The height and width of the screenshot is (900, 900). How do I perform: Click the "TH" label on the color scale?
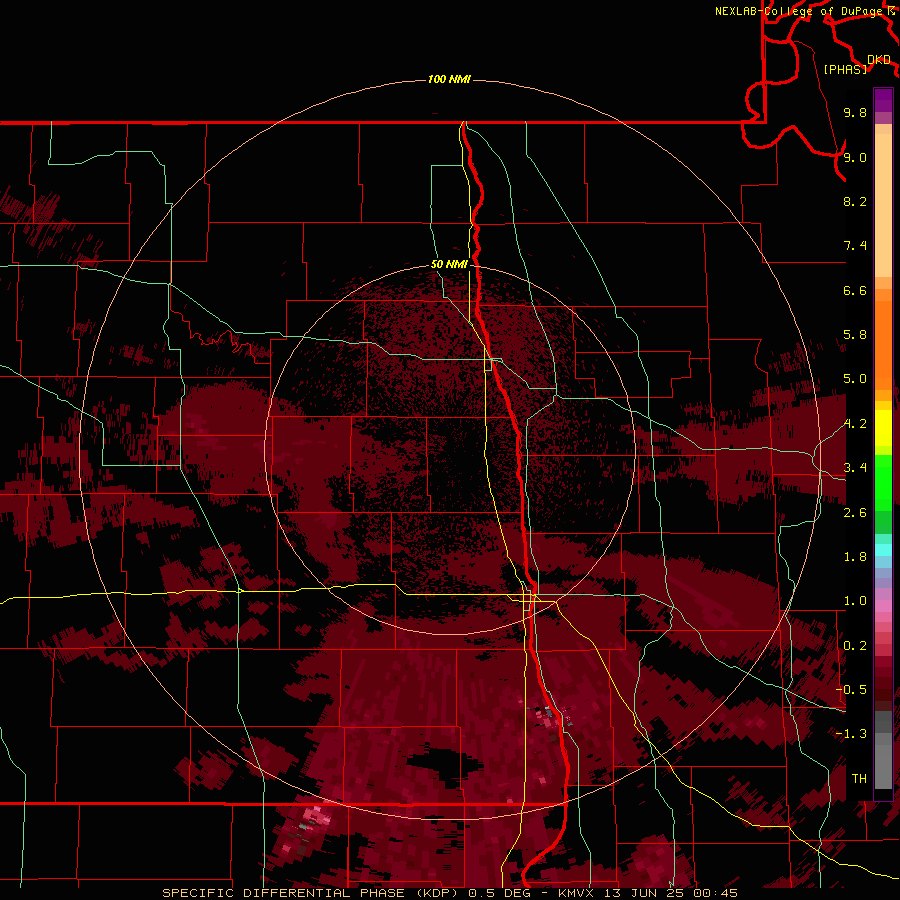coord(859,778)
